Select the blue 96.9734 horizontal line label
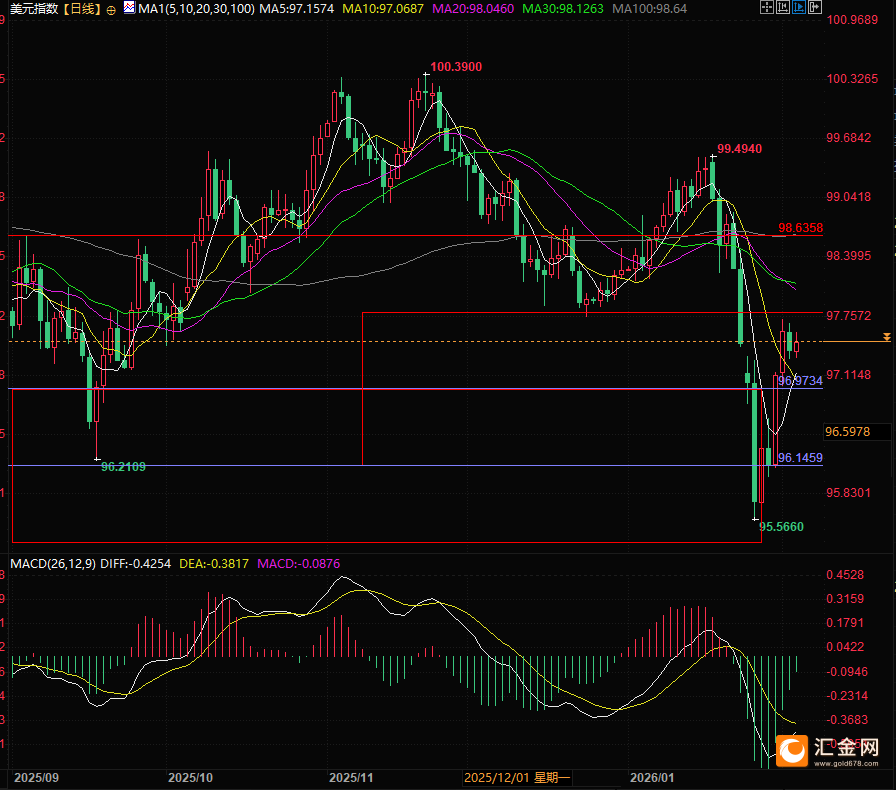 pyautogui.click(x=799, y=381)
